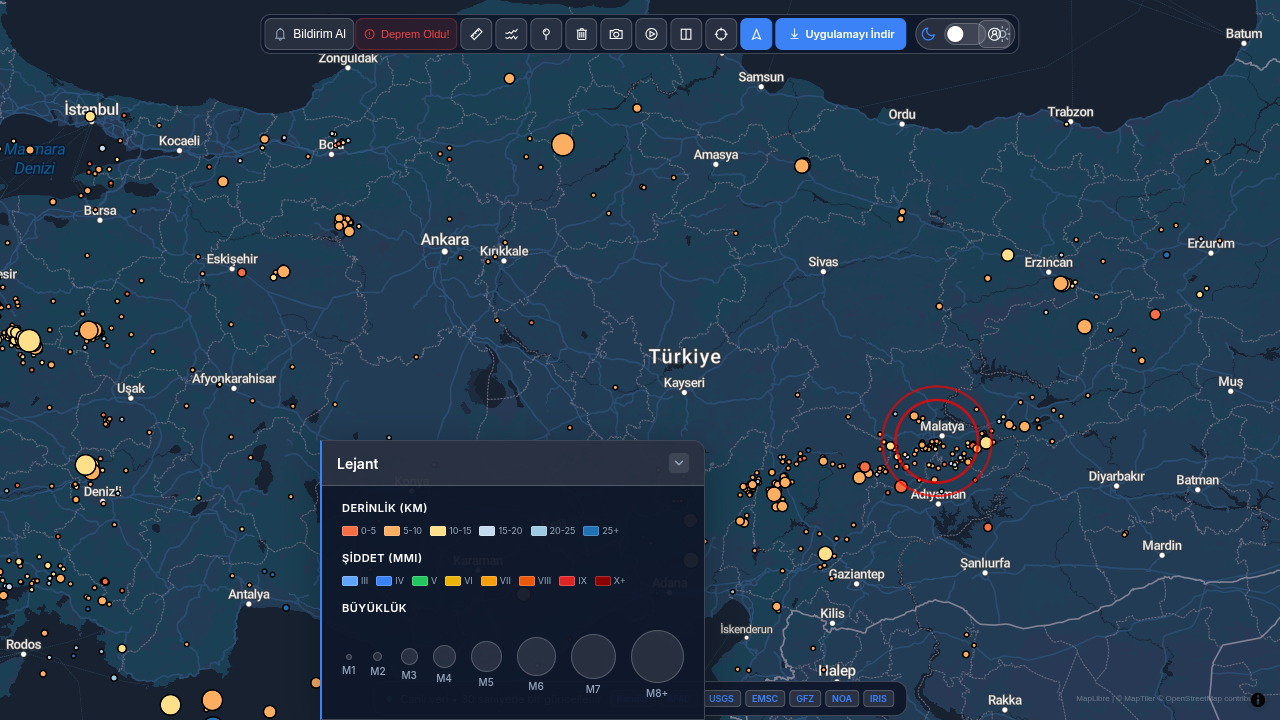Click the green intensity V swatch
Screen dimensions: 1280x720
tap(420, 581)
